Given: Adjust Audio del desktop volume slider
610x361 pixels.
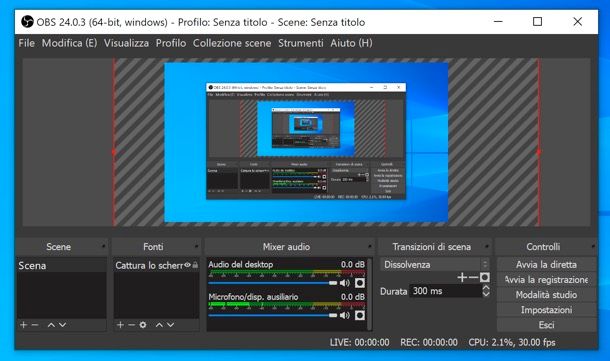Looking at the screenshot, I should 273,283.
